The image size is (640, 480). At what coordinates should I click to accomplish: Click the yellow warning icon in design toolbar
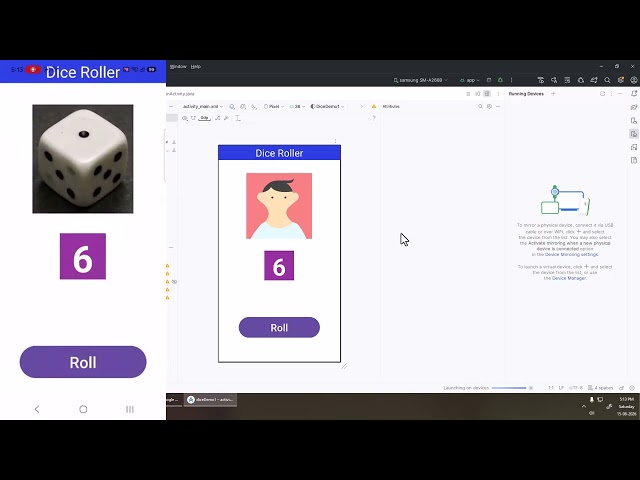click(374, 107)
